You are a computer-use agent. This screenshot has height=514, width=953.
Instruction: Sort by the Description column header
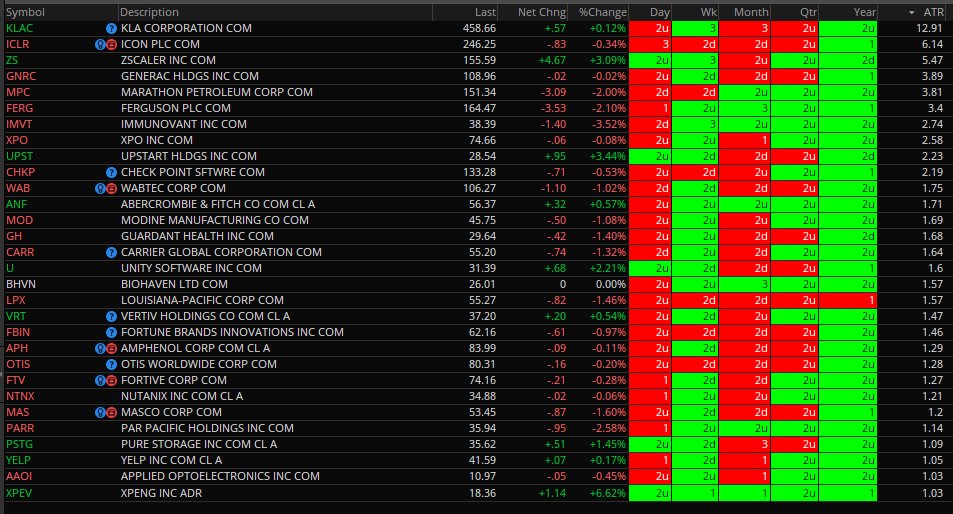[150, 12]
